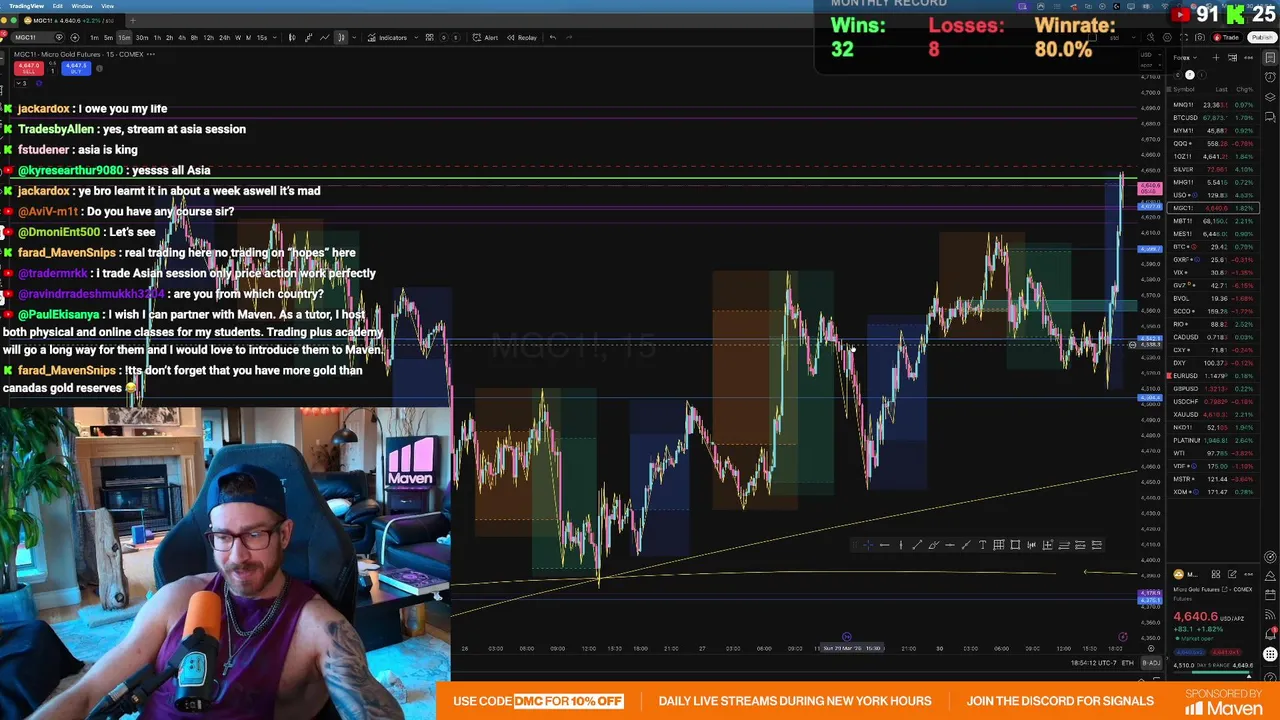This screenshot has width=1280, height=720.
Task: Open watchlist advanced view icon
Action: pyautogui.click(x=1232, y=57)
